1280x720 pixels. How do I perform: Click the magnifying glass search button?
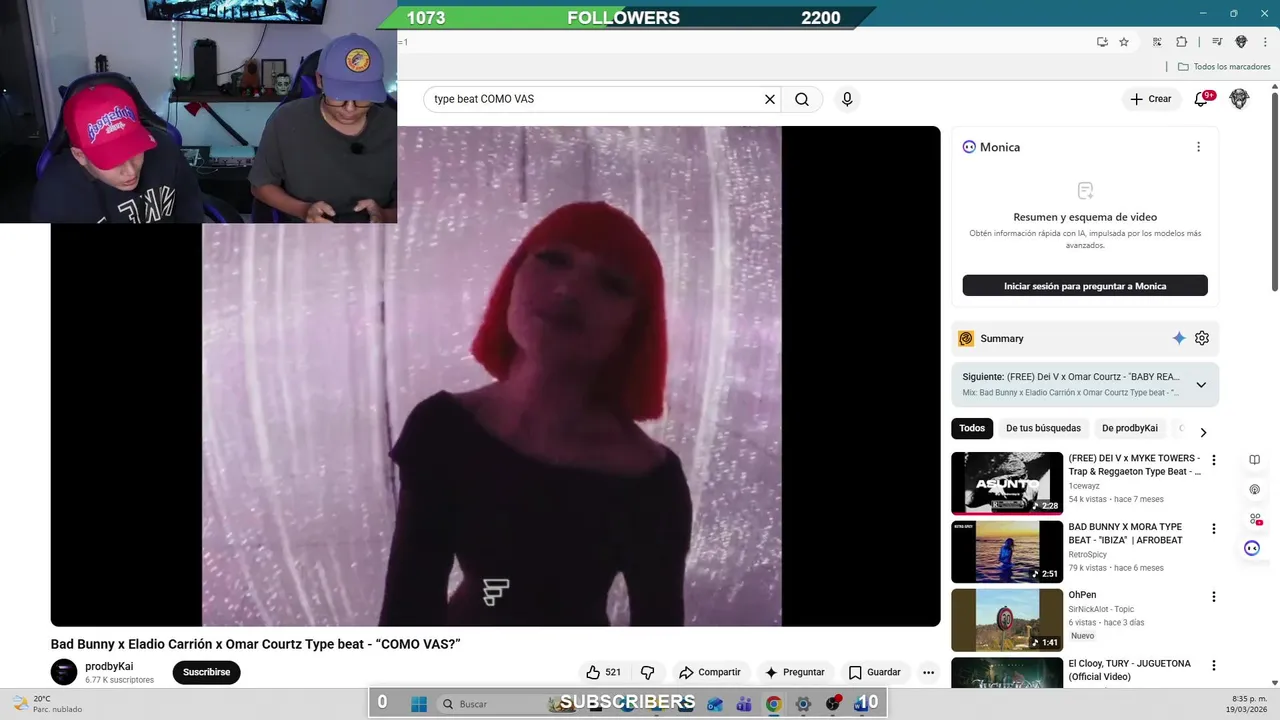tap(802, 99)
